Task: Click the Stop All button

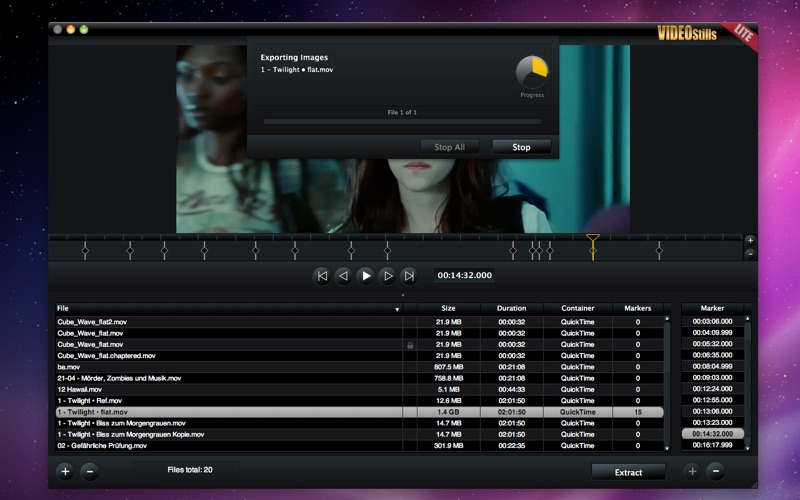Action: (x=449, y=147)
